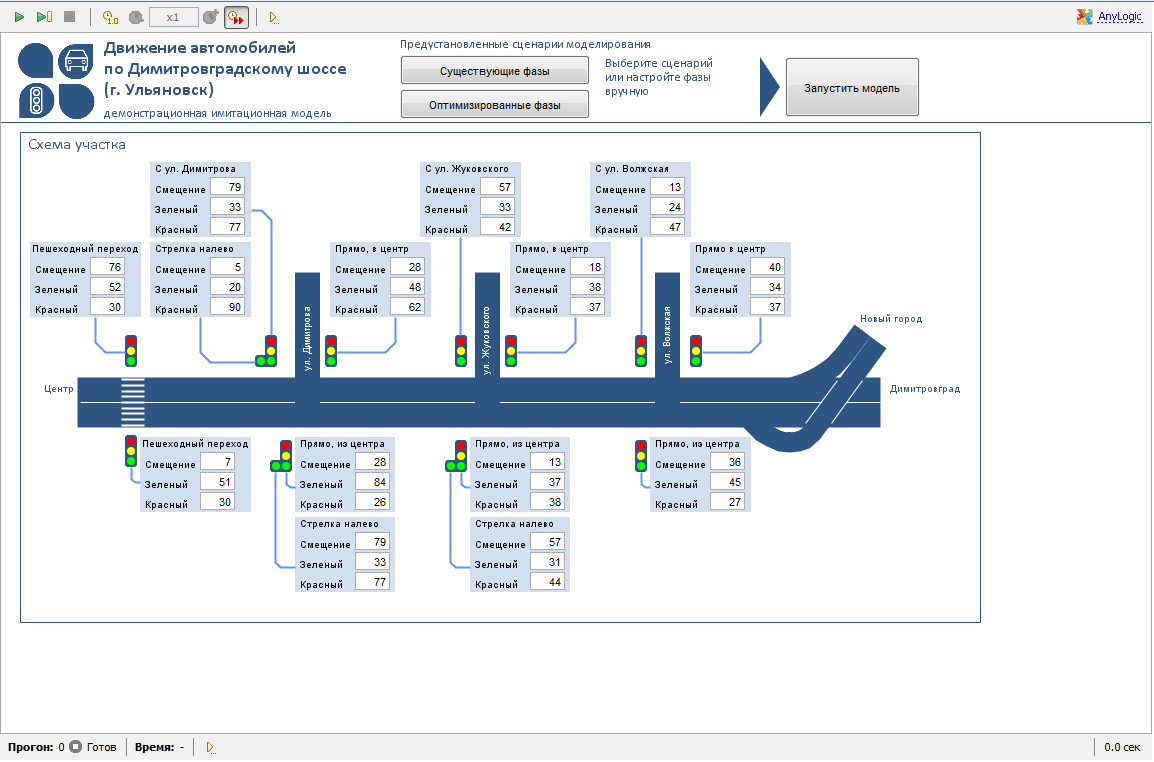Toggle virtual time fast-forward mode icon
The width and height of the screenshot is (1154, 762).
(x=236, y=17)
